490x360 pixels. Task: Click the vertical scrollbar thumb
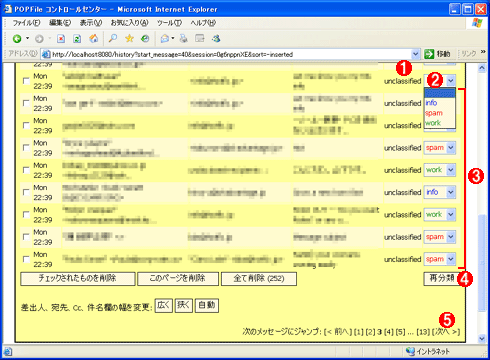pos(482,263)
